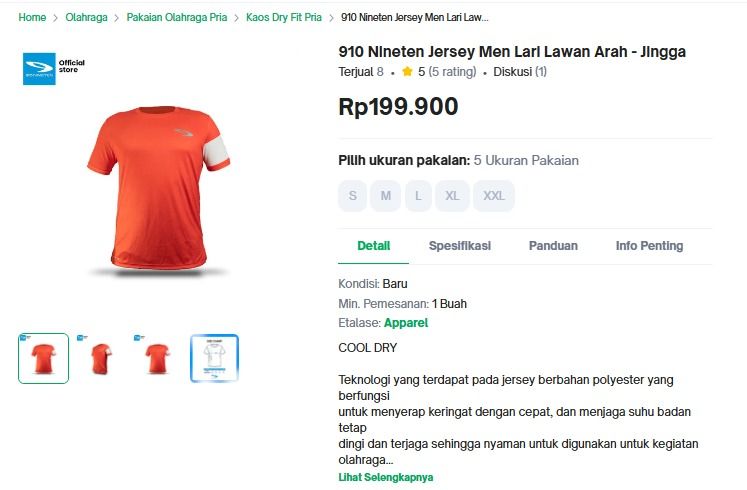Expand description with Lihat Selengkapnya
747x490 pixels.
pos(386,477)
